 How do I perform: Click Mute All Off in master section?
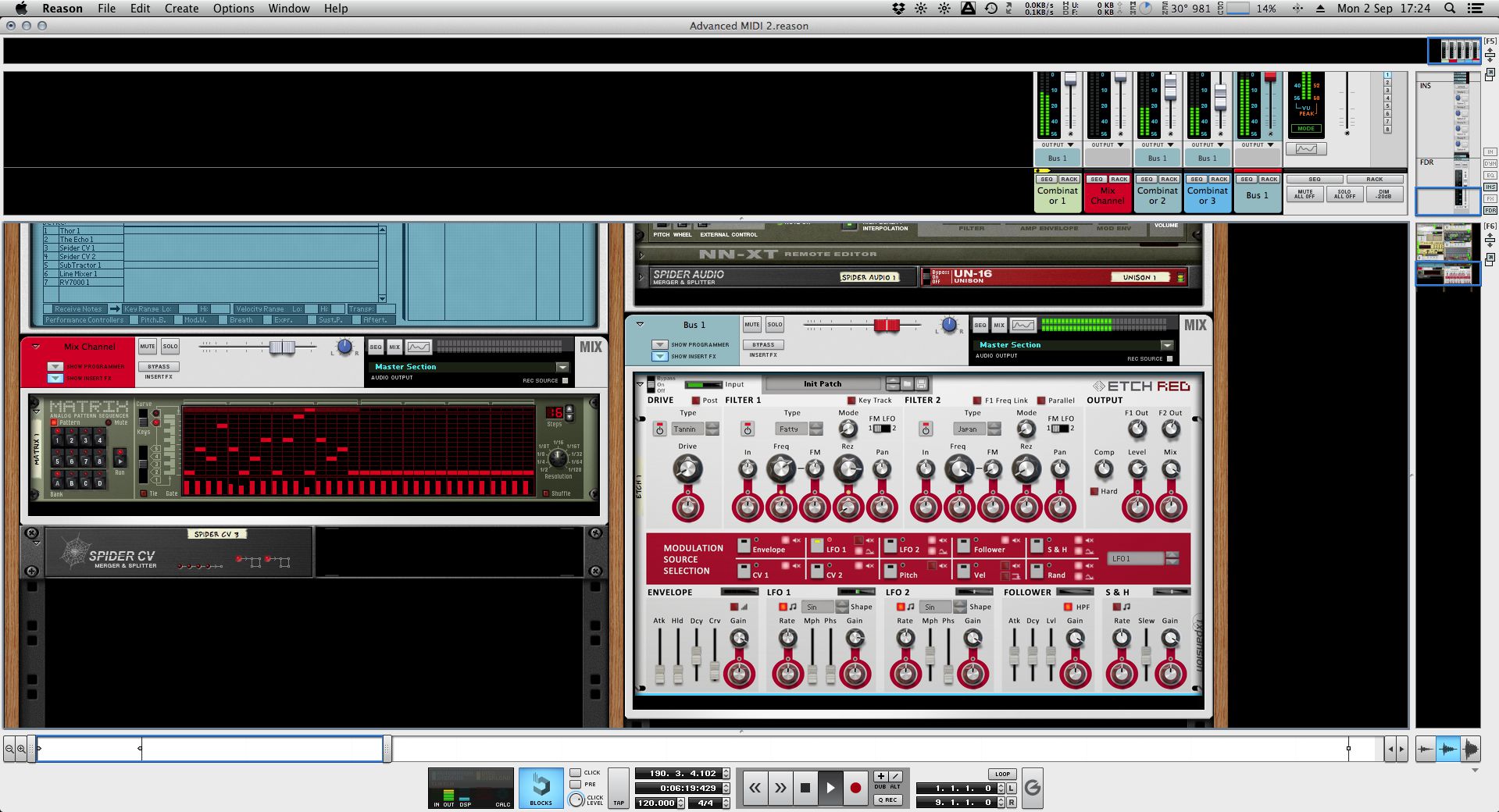click(1304, 194)
